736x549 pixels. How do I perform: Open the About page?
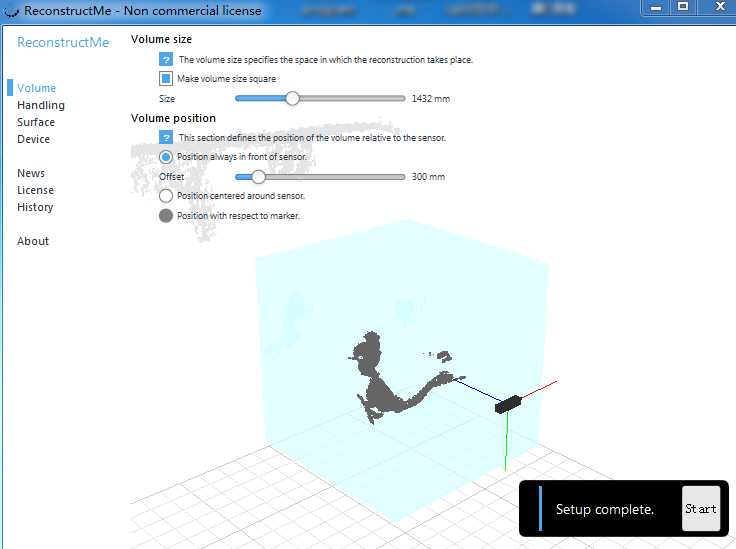(x=33, y=241)
